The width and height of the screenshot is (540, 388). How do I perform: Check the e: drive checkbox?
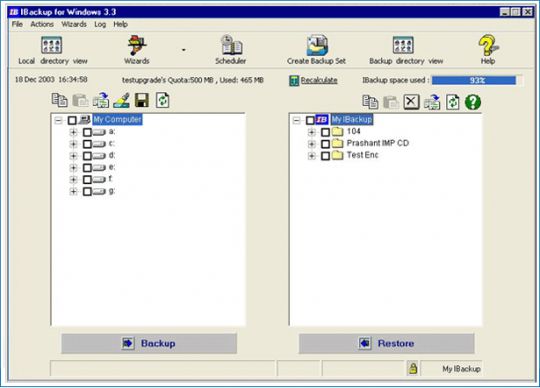point(87,167)
